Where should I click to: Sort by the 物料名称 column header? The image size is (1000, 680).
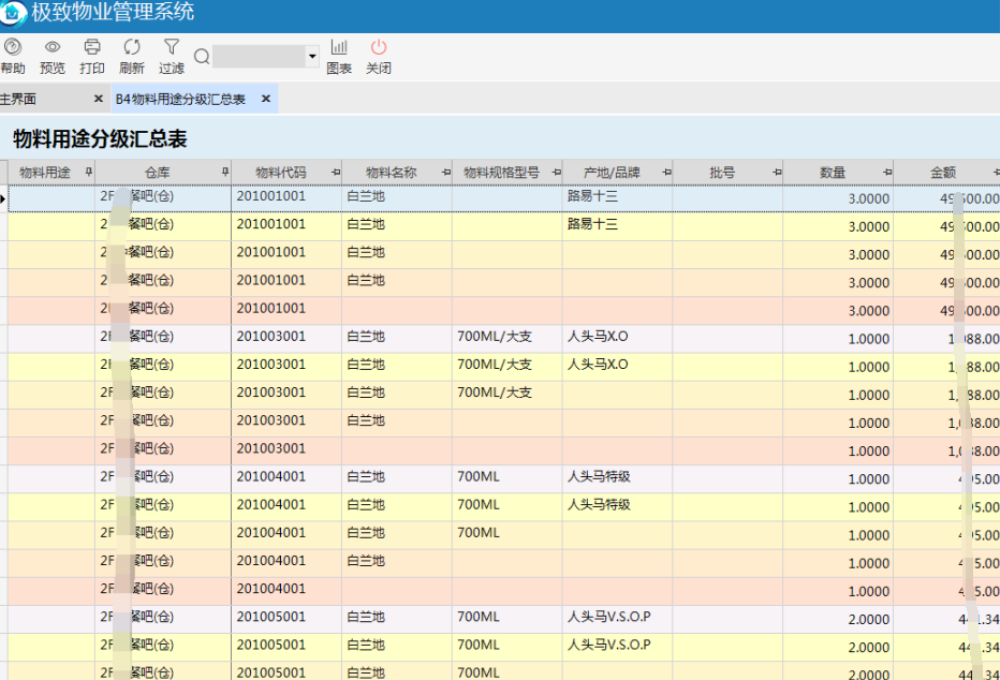[391, 172]
